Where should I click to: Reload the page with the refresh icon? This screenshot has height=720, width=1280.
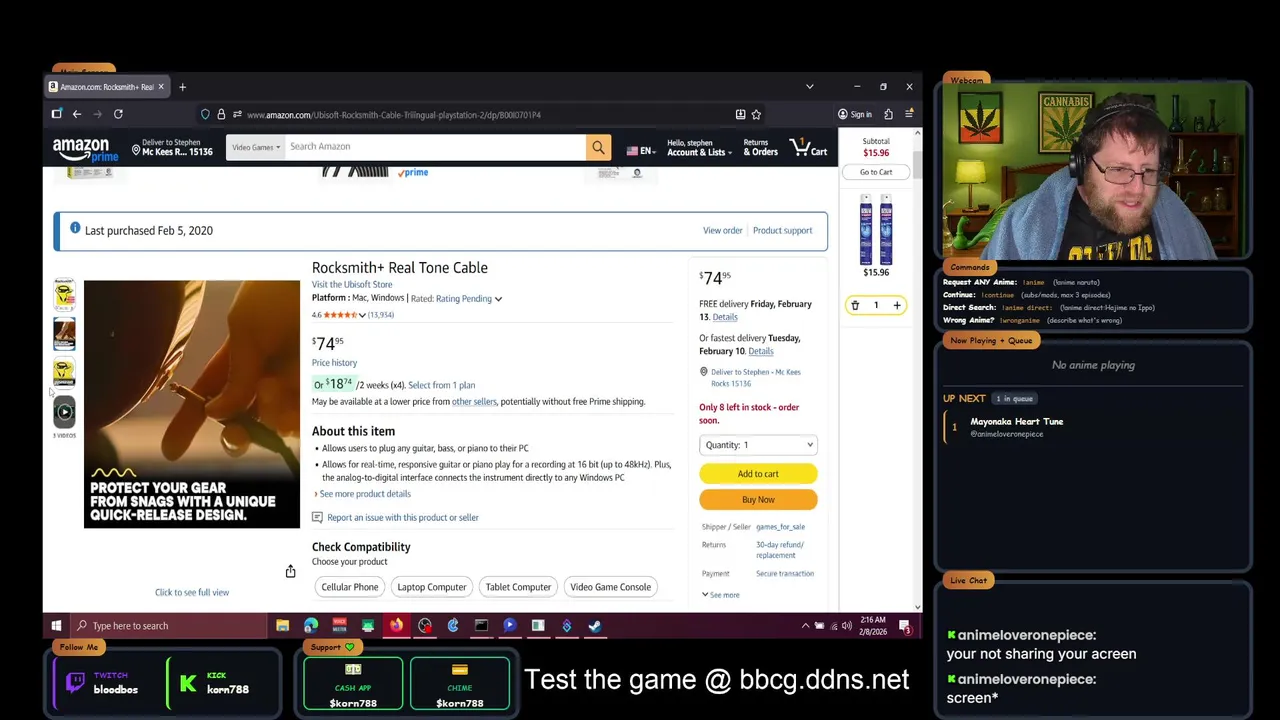click(118, 114)
